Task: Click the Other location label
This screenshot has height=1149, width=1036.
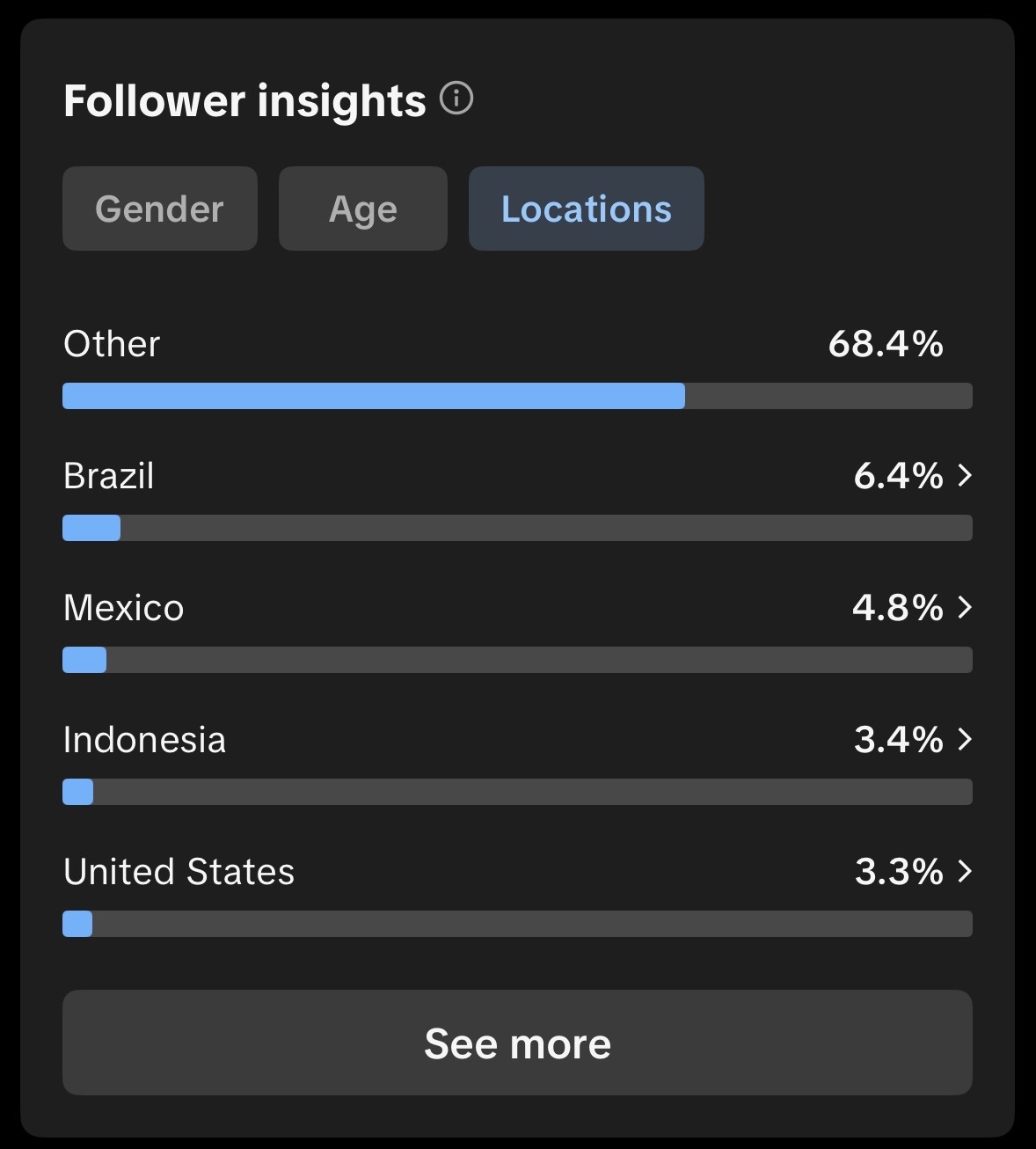Action: [112, 344]
